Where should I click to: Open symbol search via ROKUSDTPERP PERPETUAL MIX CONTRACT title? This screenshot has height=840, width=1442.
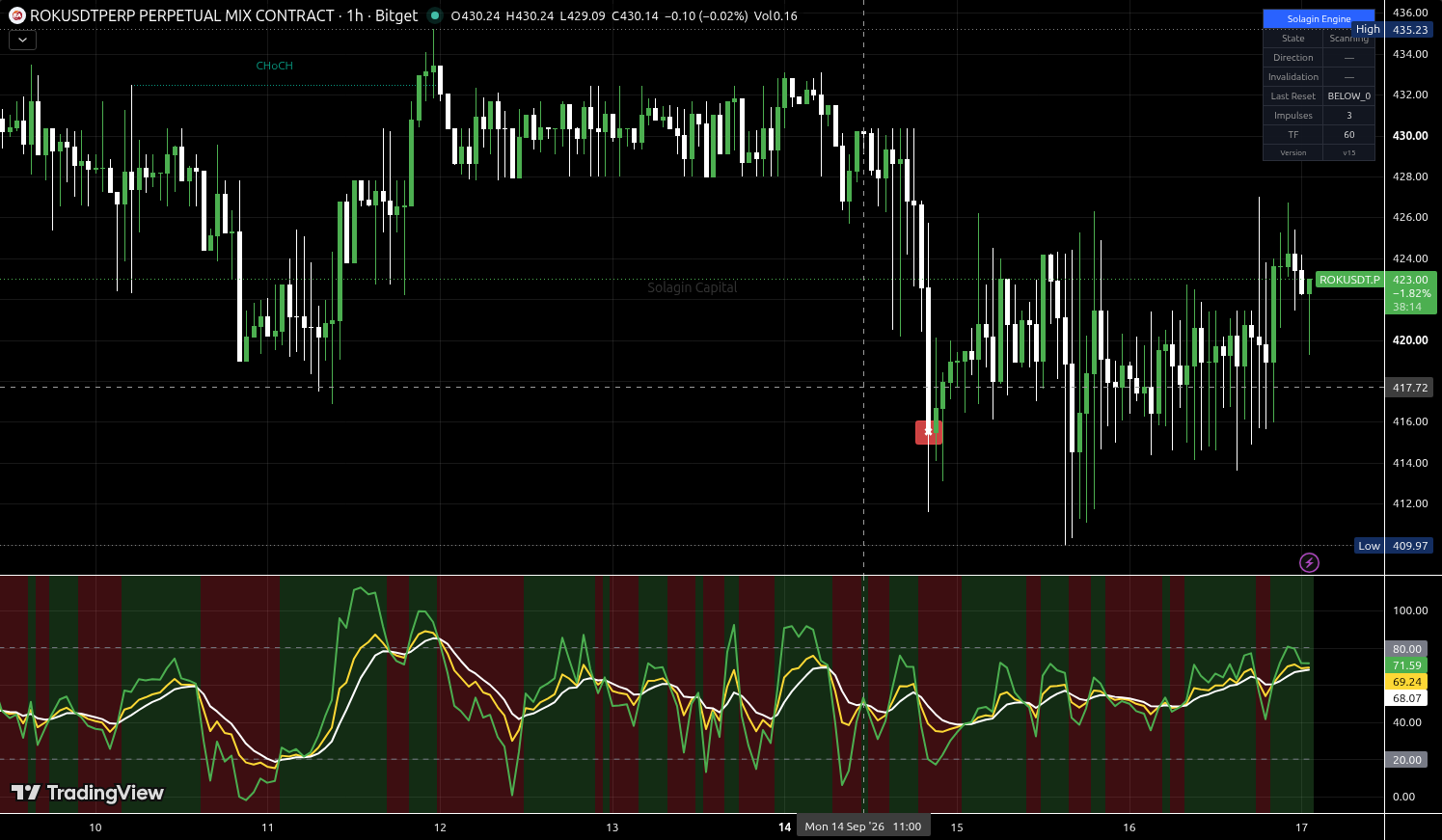(182, 15)
